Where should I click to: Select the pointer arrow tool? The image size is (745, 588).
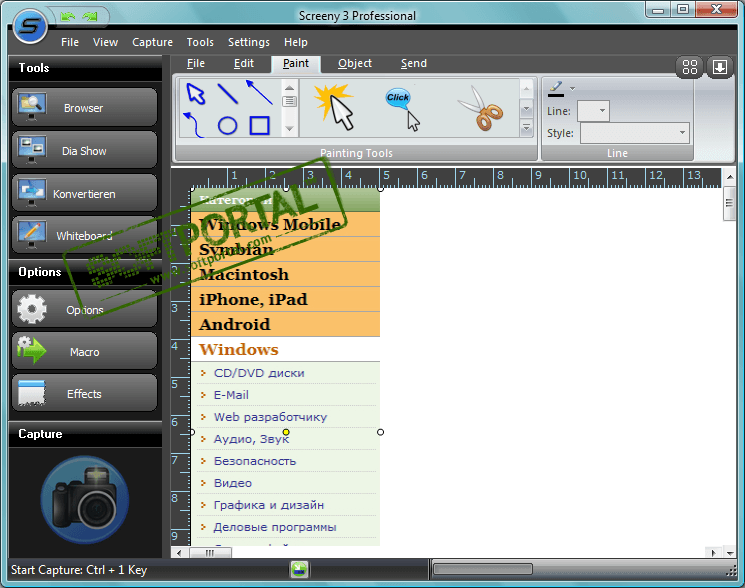coord(195,94)
